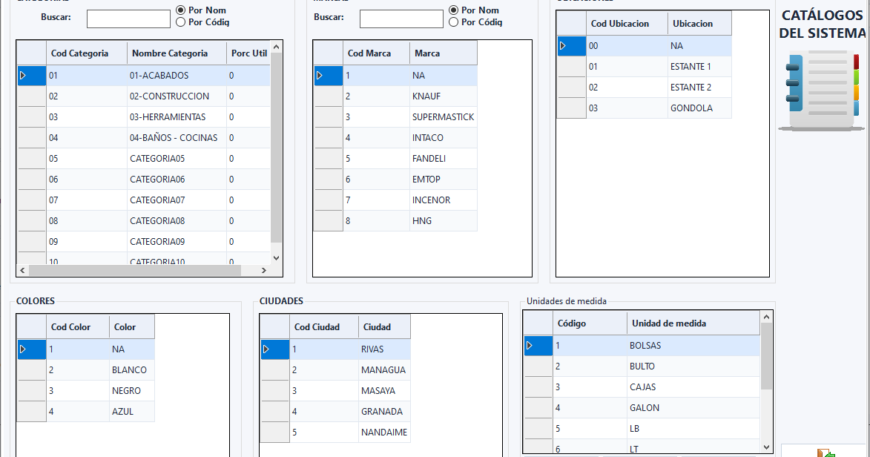Screen dimensions: 870x457
Task: Click Unidad de medida column header
Action: [693, 323]
